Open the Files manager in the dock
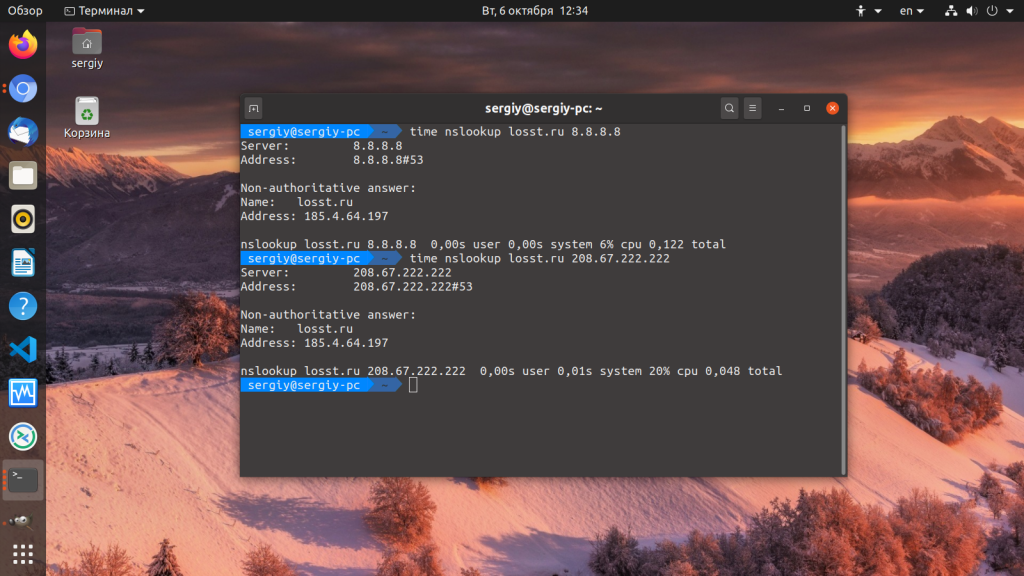This screenshot has height=576, width=1024. click(23, 175)
